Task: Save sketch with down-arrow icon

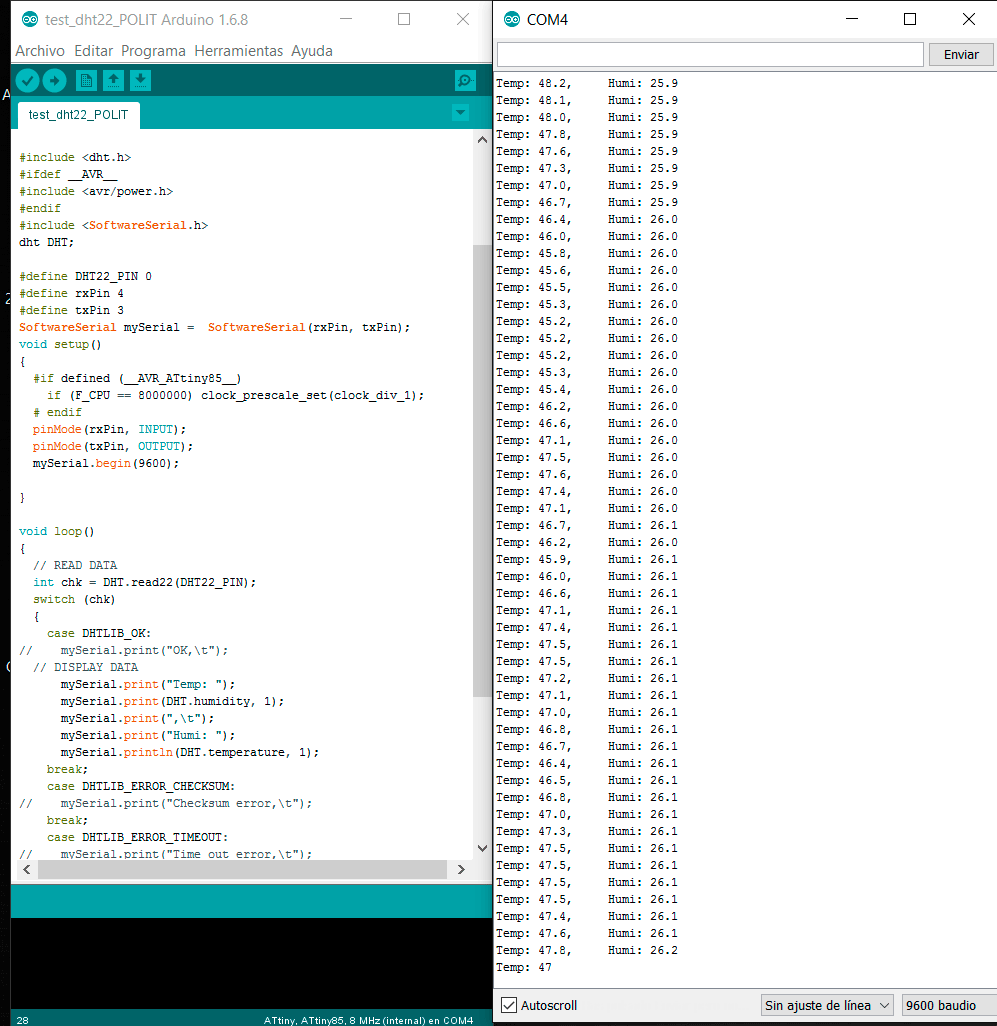Action: click(140, 80)
